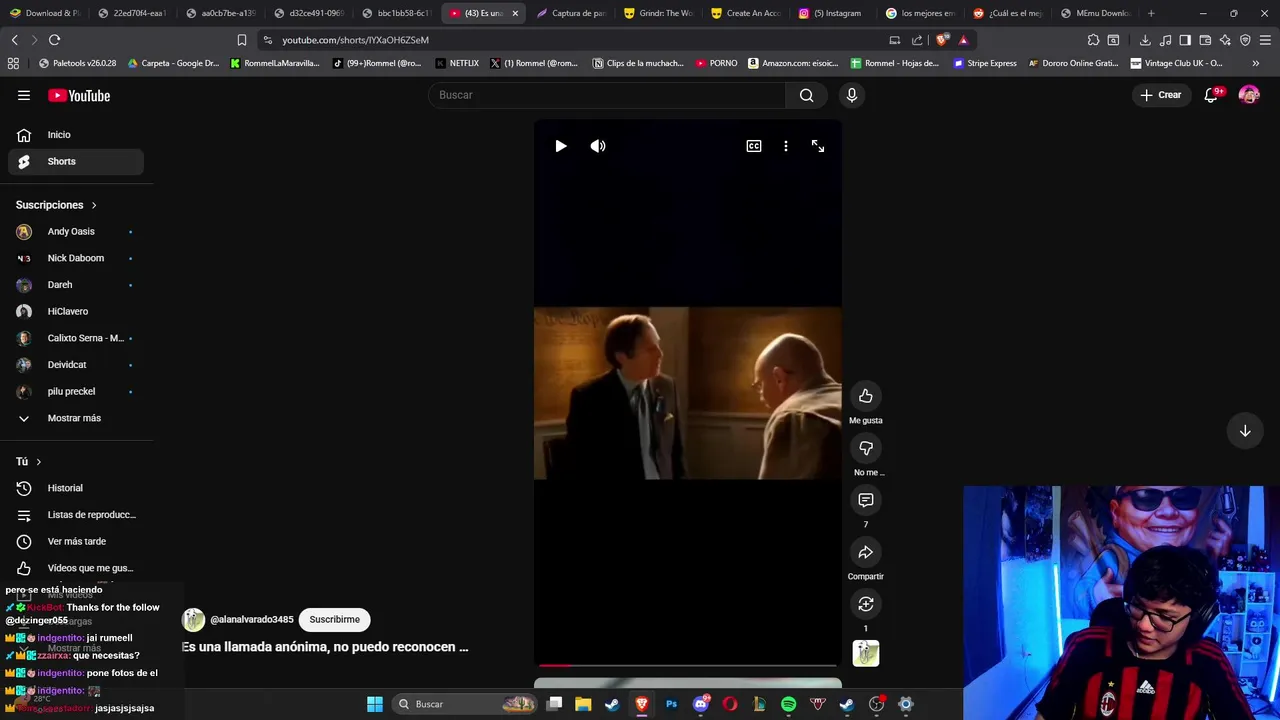This screenshot has height=720, width=1280.
Task: Open the Brave Shields lion icon
Action: (942, 40)
